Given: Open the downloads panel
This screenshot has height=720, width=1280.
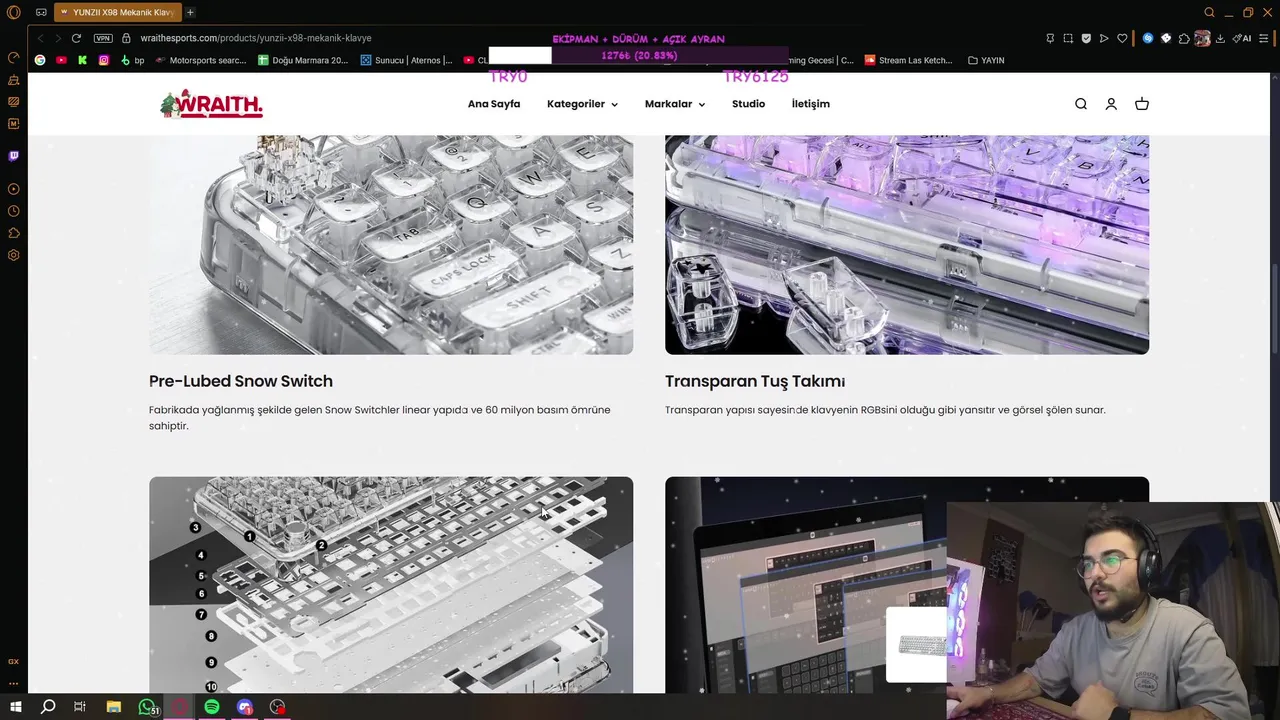Looking at the screenshot, I should click(1220, 38).
